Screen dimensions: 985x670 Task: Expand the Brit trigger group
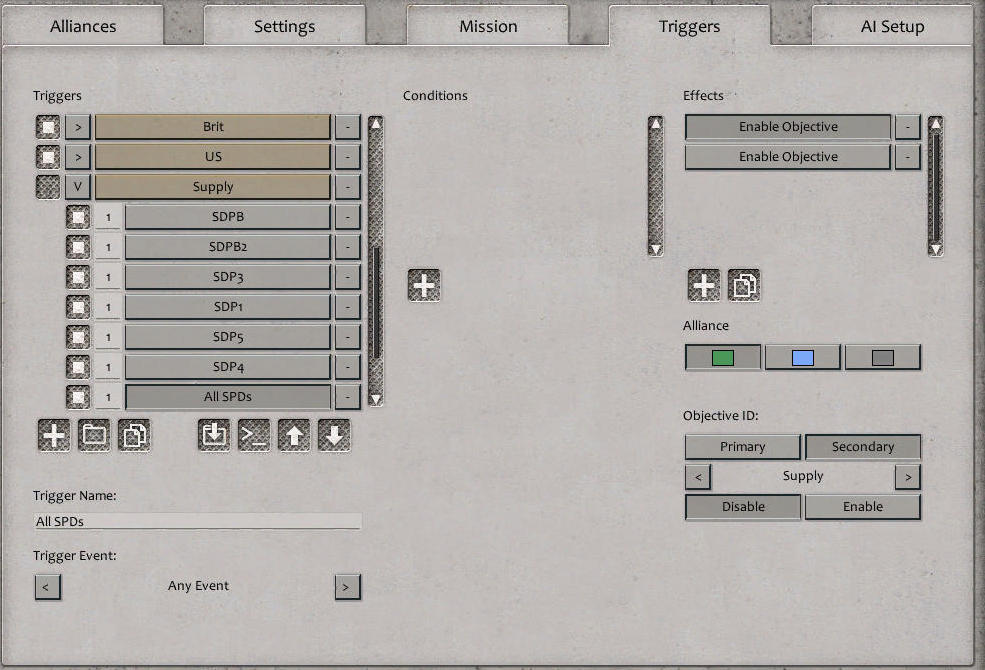coord(78,127)
